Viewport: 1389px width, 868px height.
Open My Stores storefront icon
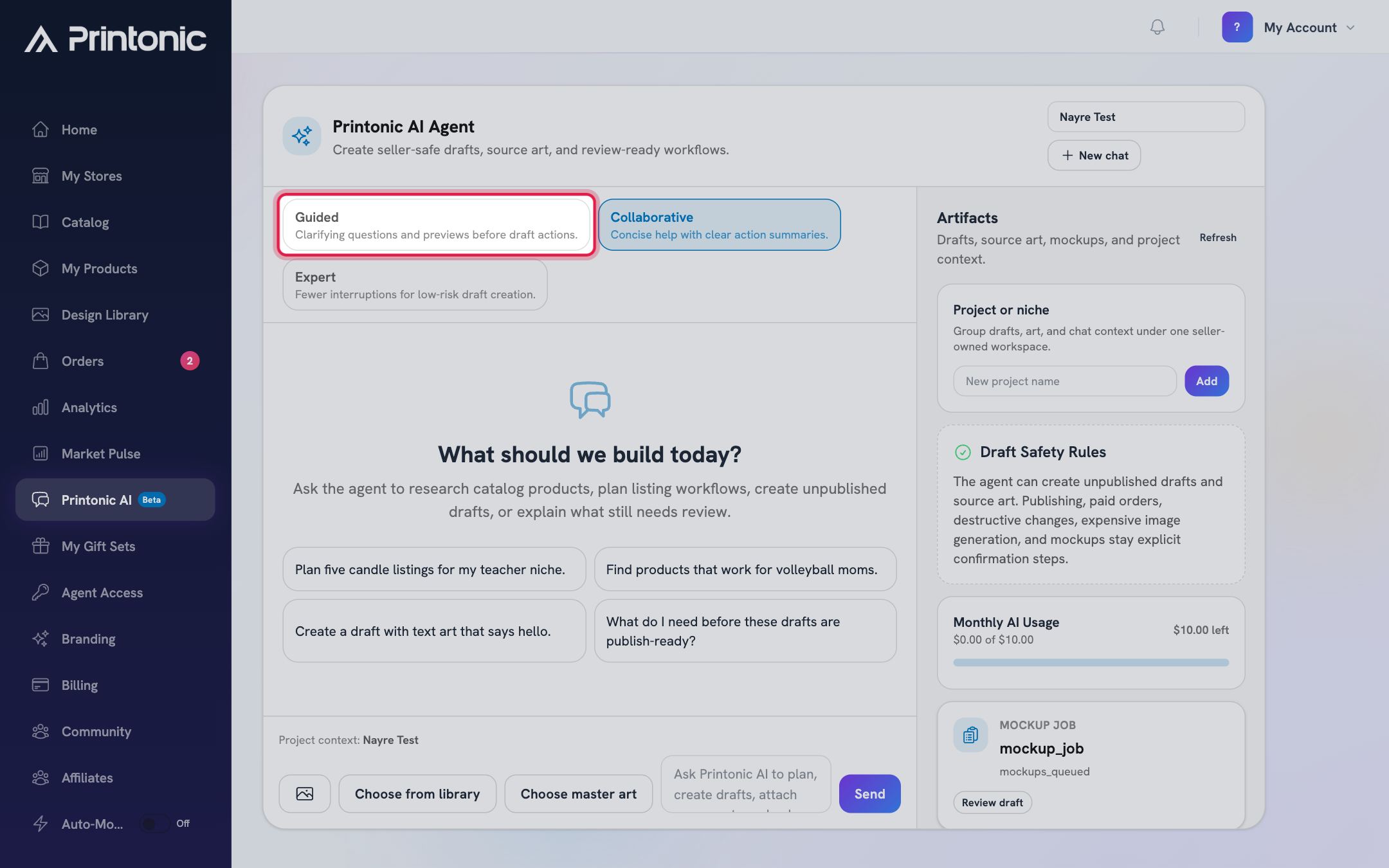point(41,176)
